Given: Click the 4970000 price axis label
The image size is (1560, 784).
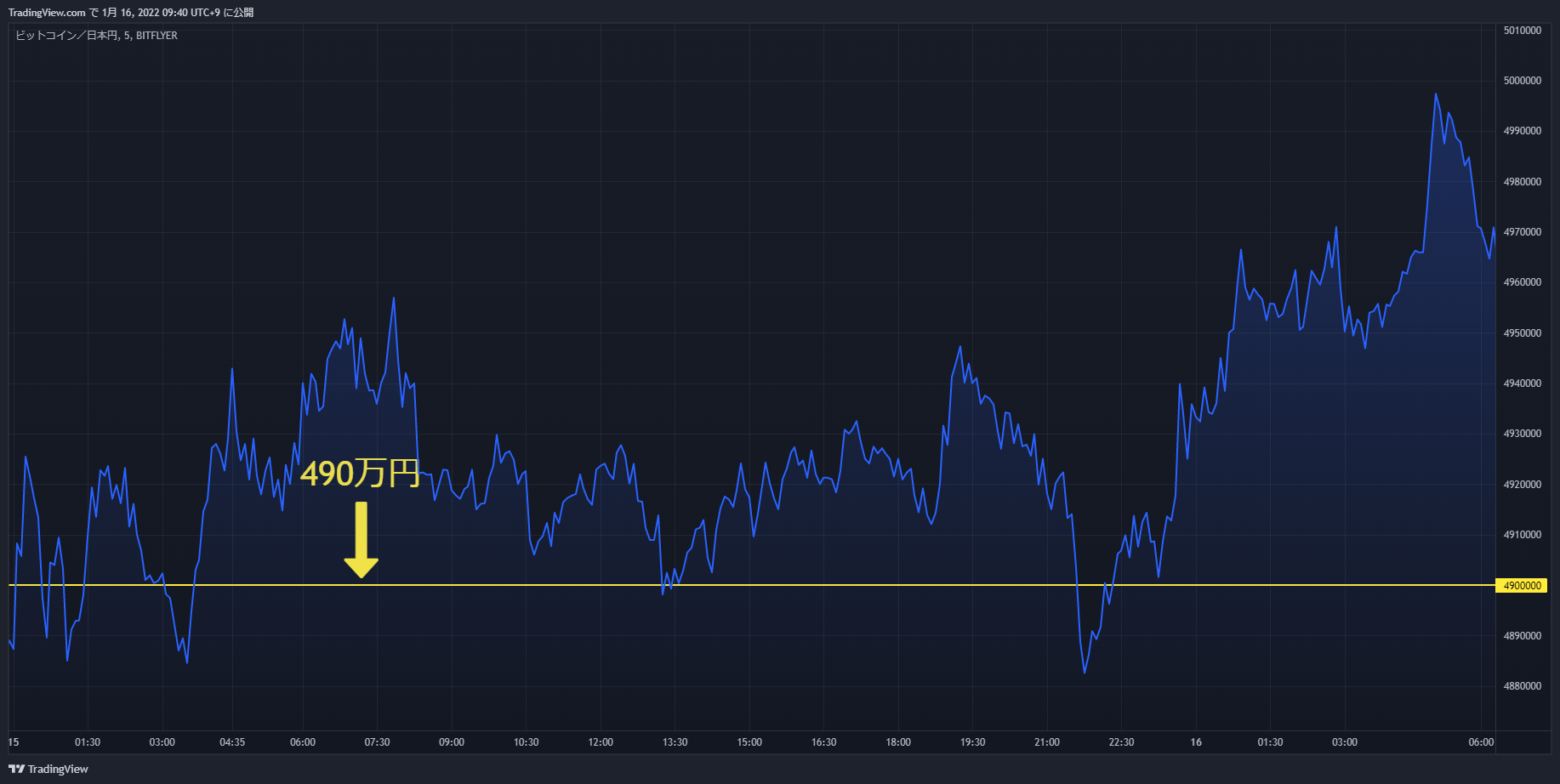Looking at the screenshot, I should coord(1523,232).
